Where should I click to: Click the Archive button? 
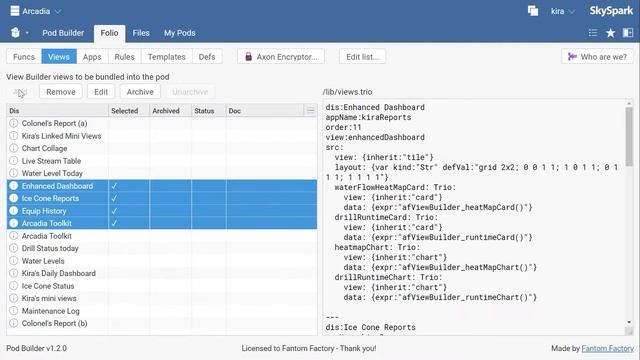[x=140, y=92]
